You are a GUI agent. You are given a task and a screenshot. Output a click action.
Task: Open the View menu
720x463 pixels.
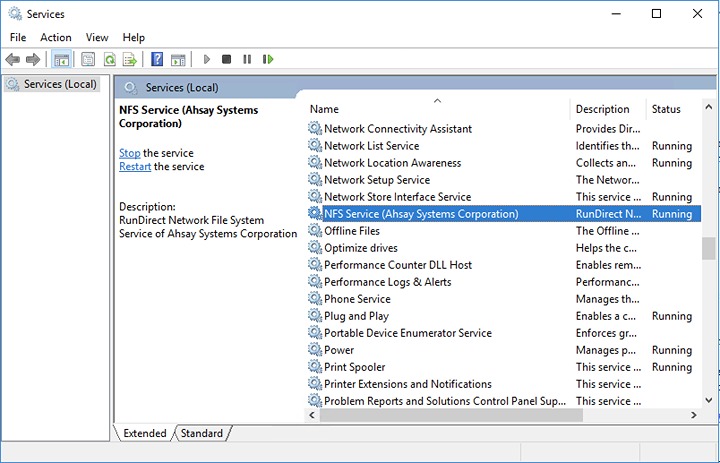[97, 37]
